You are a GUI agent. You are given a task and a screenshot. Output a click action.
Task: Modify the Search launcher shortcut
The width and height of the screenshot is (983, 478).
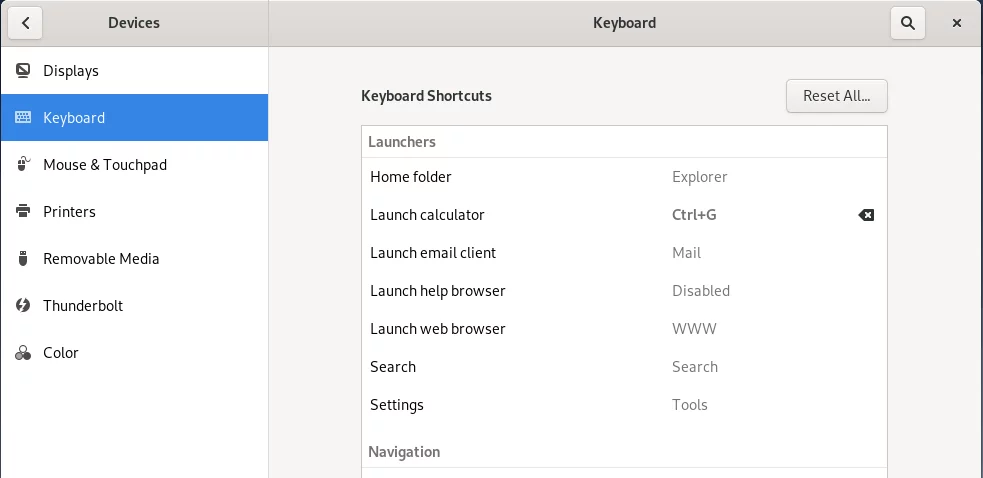[624, 367]
